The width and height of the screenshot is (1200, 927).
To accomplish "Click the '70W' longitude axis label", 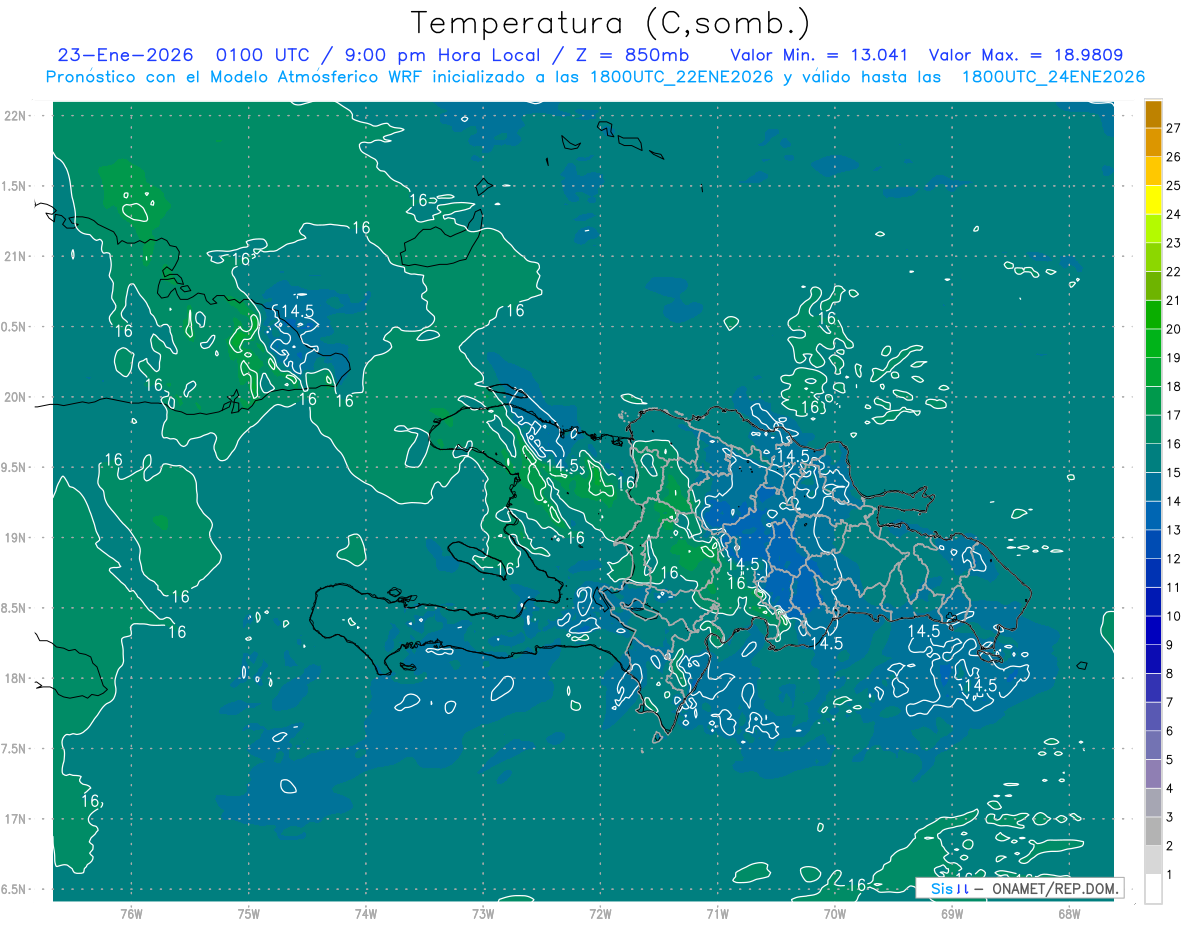I will click(835, 913).
